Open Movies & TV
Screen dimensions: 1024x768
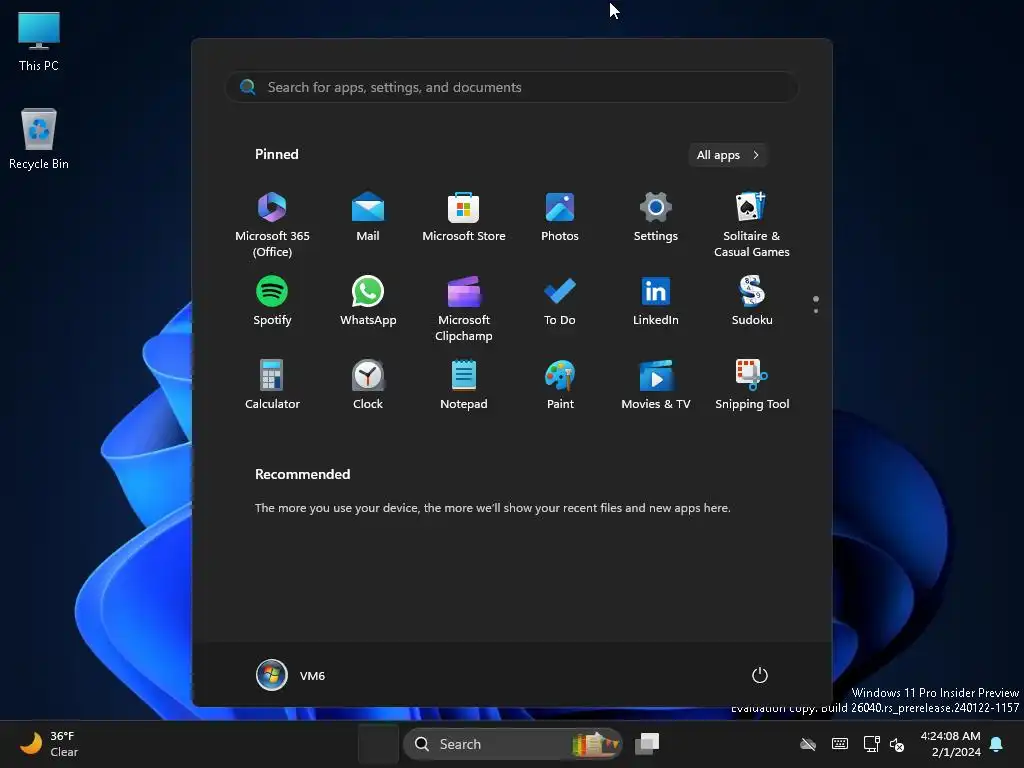(656, 385)
